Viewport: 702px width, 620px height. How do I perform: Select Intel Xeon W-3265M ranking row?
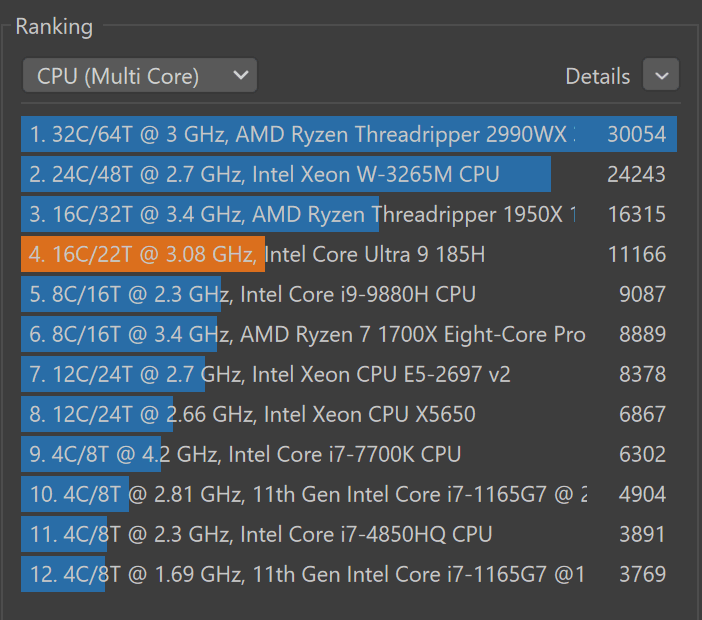point(349,174)
